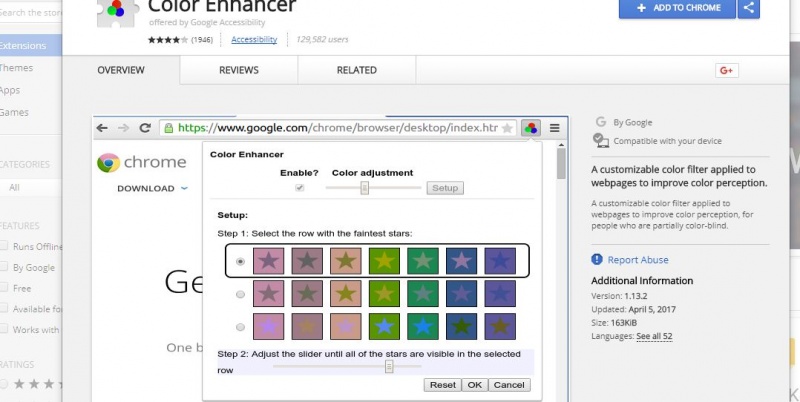
Task: Click the Report Abuse link
Action: point(638,260)
